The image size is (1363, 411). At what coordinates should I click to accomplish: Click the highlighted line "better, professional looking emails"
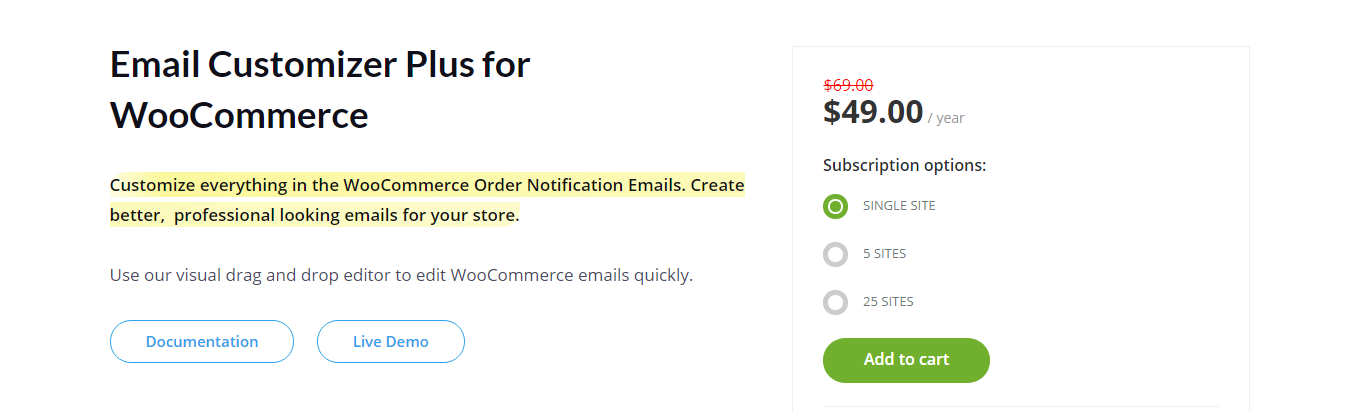pyautogui.click(x=315, y=215)
